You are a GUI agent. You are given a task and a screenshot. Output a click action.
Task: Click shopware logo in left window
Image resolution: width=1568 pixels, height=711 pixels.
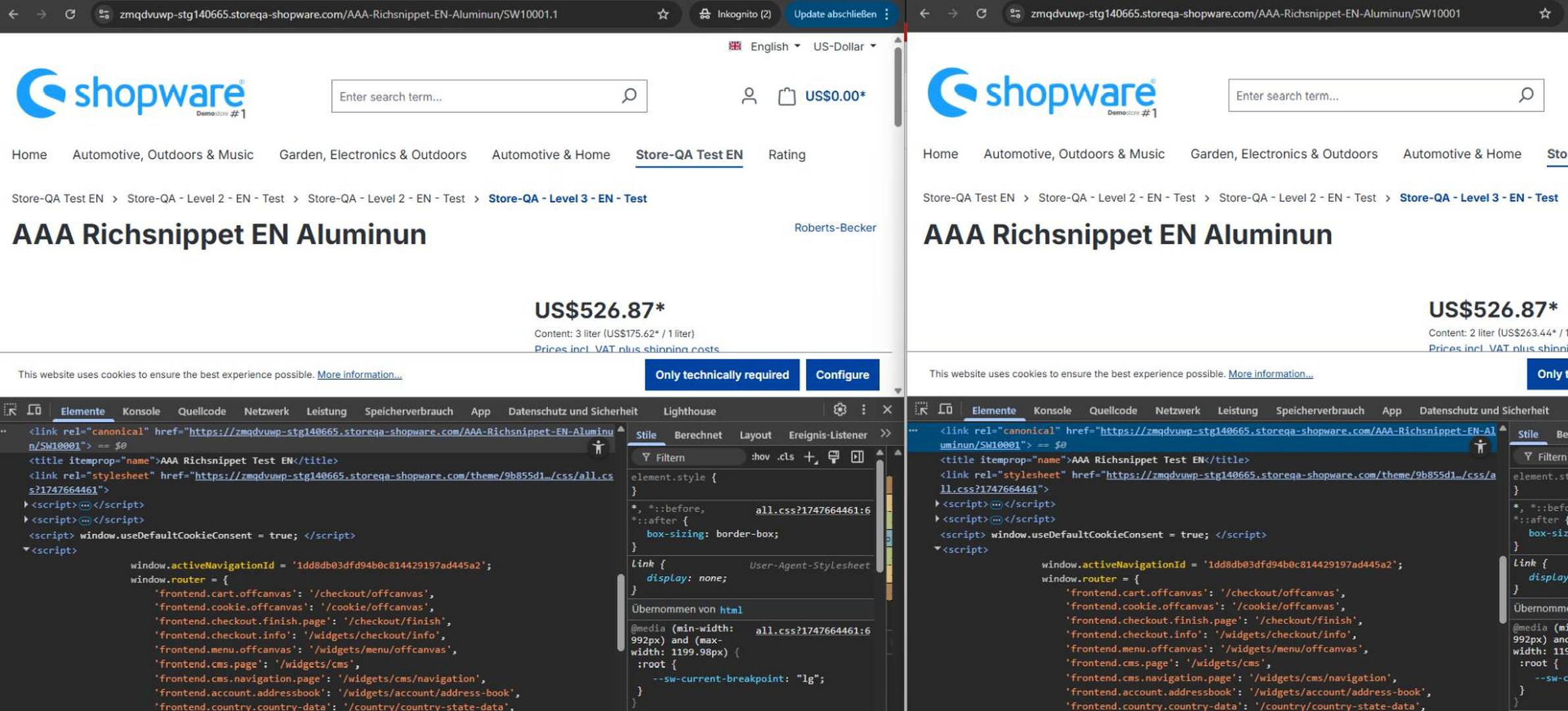[130, 93]
